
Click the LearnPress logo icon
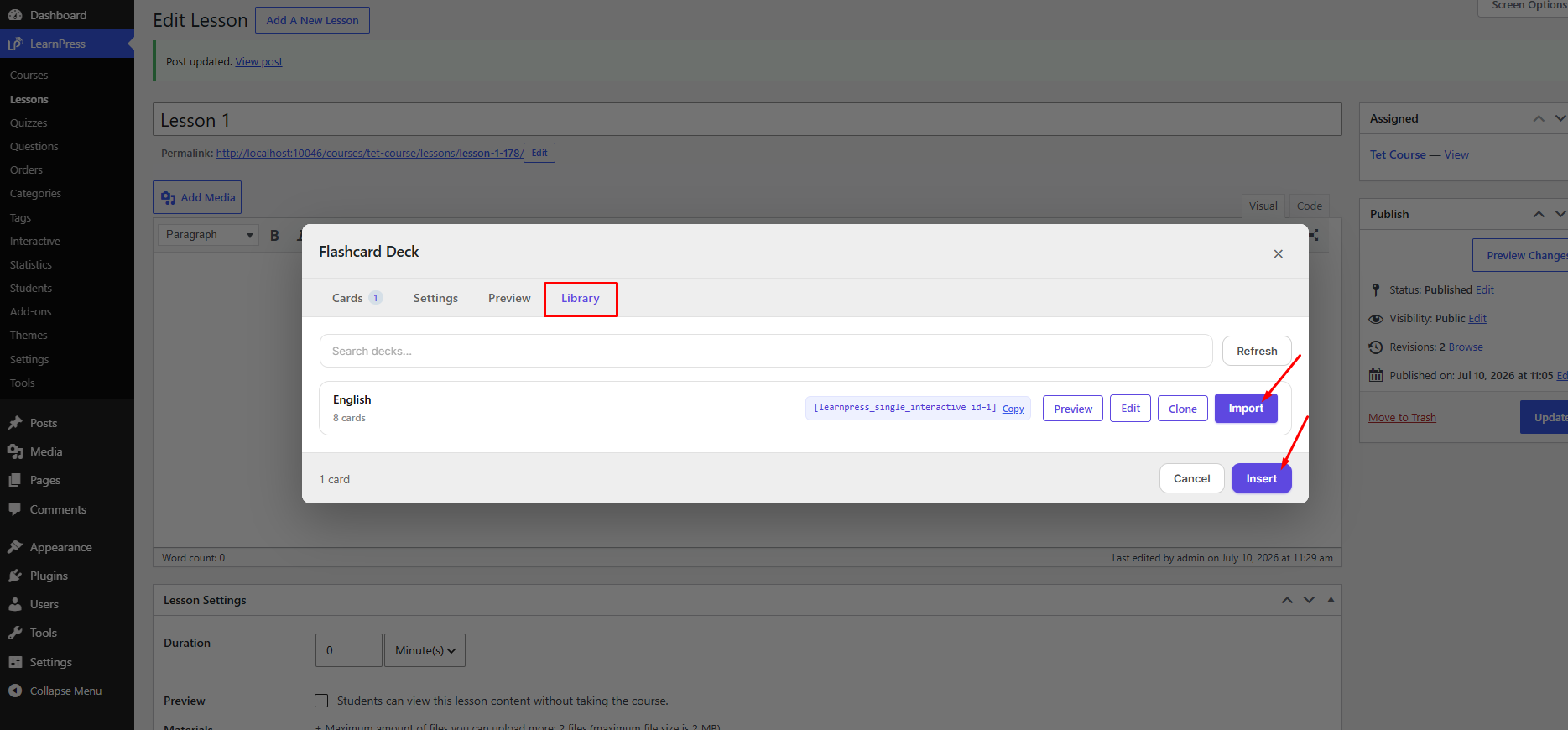click(x=15, y=44)
